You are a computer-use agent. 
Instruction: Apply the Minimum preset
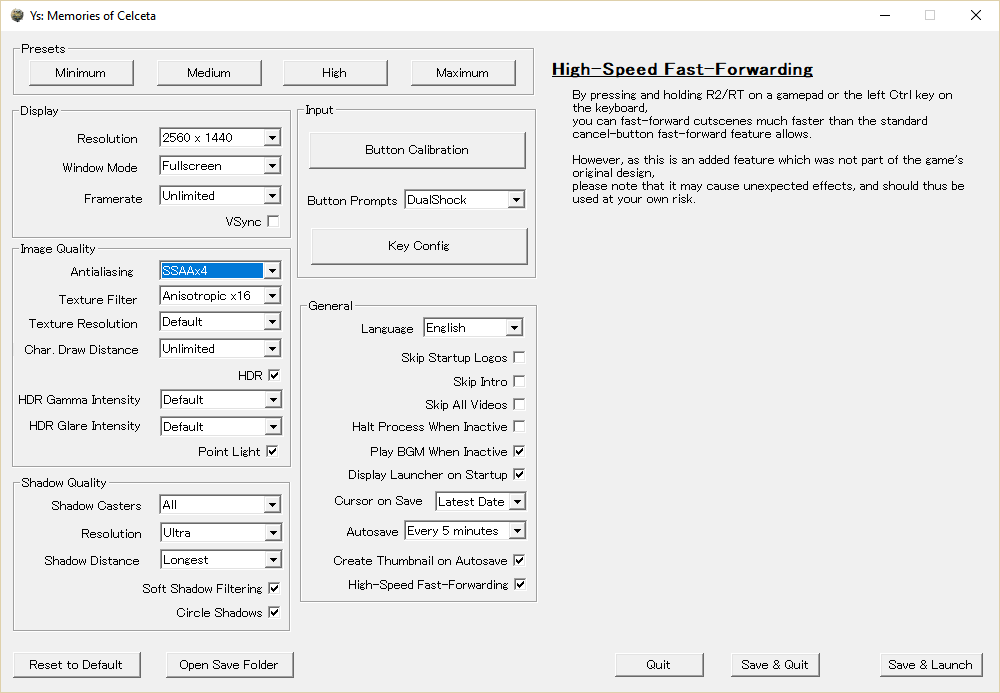(81, 73)
